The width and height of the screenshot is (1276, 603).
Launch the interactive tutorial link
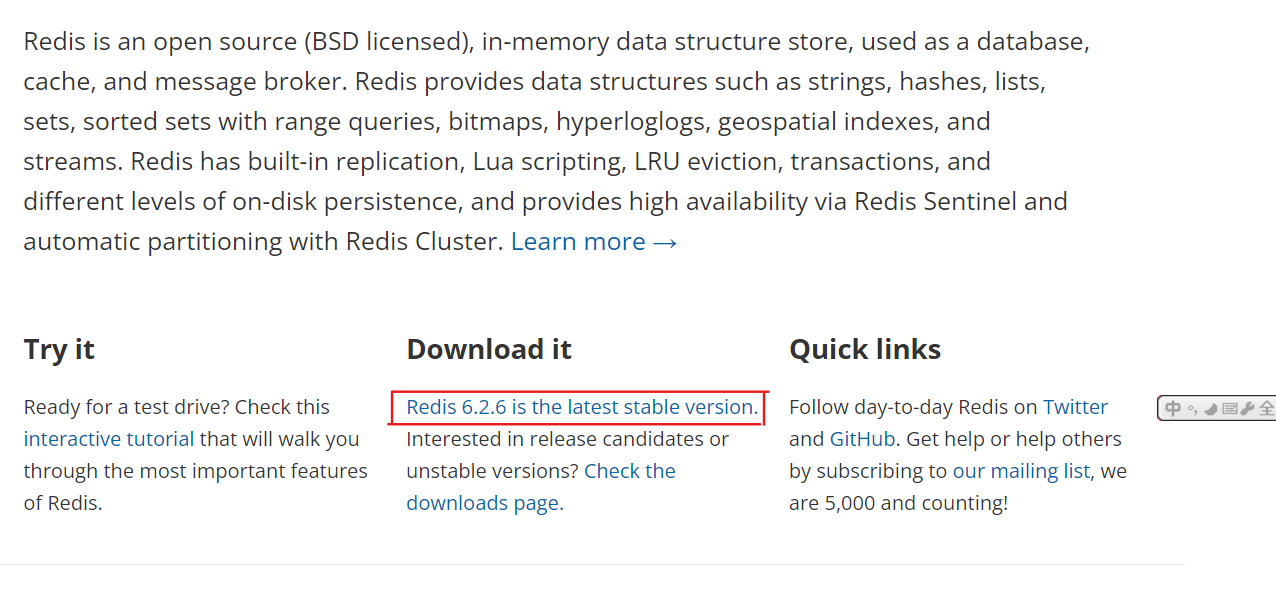click(x=109, y=439)
